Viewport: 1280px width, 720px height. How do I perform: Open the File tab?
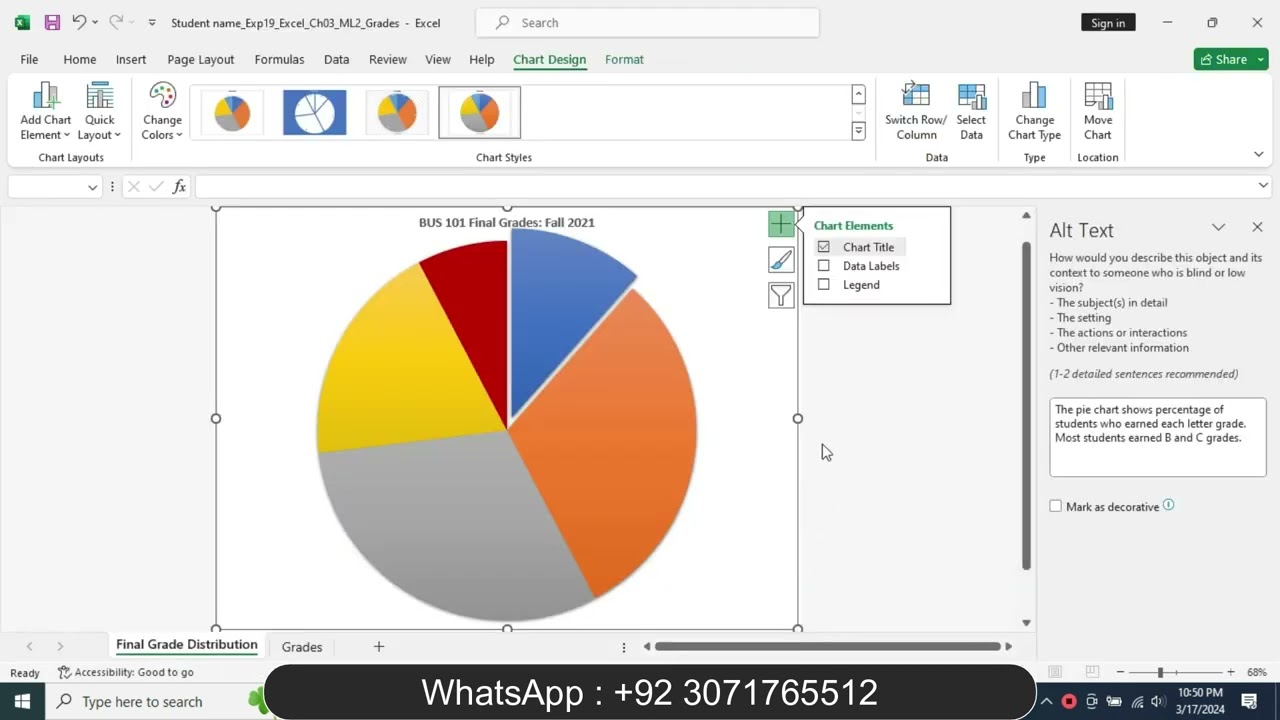pos(29,59)
